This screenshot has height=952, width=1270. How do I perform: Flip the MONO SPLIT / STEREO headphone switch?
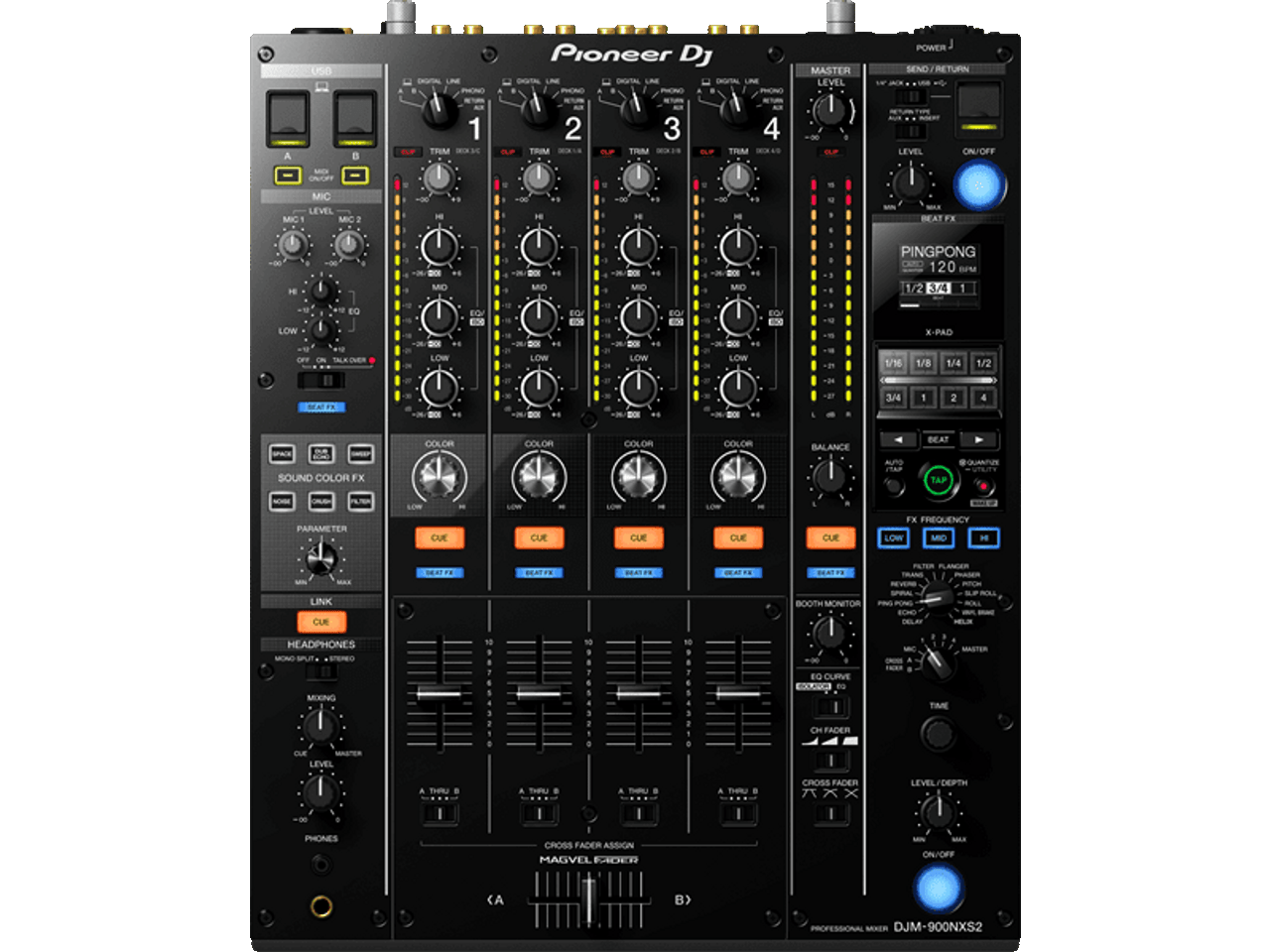point(320,672)
